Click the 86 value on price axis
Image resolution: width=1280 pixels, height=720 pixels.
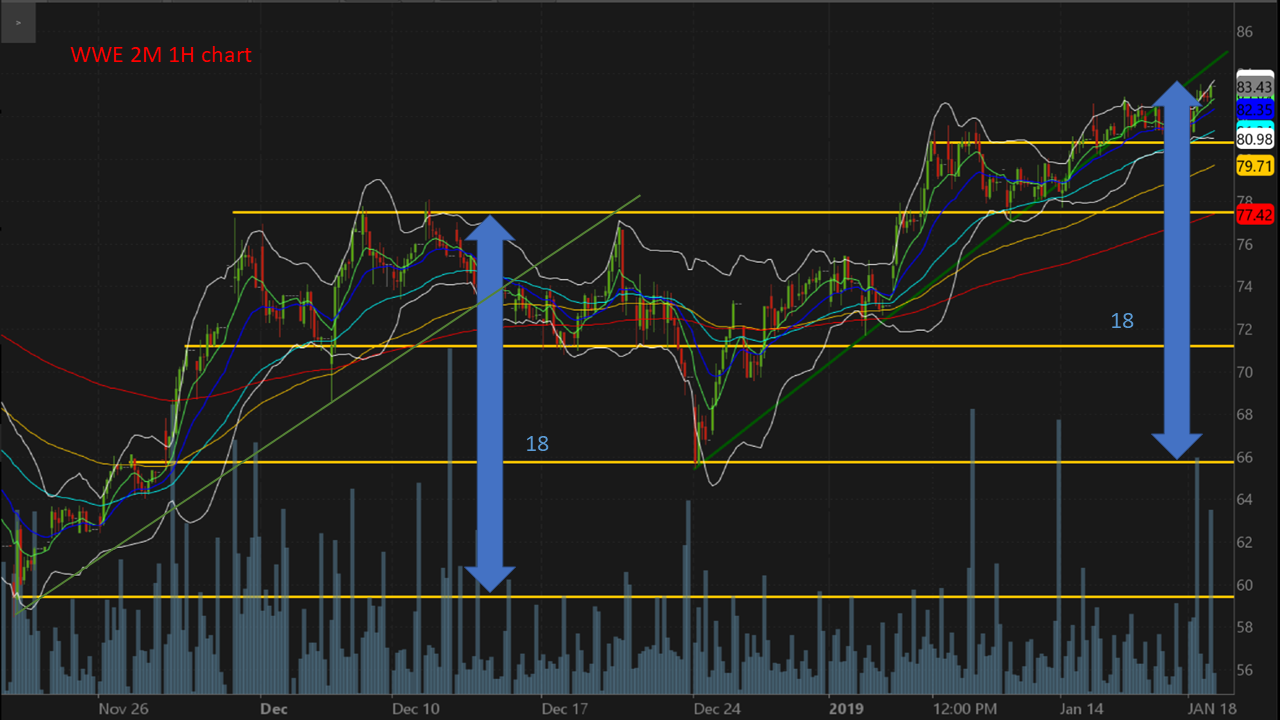pos(1245,32)
